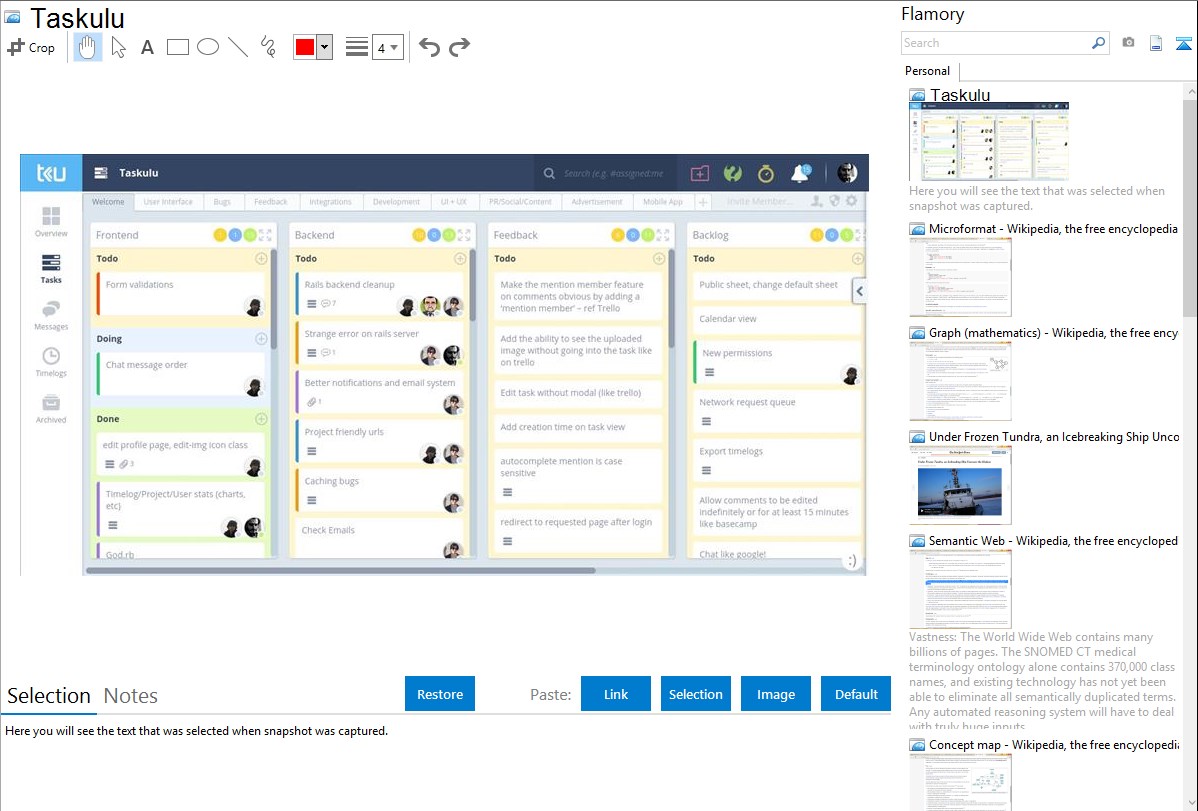The width and height of the screenshot is (1198, 811).
Task: Redo the last annotation
Action: click(459, 47)
